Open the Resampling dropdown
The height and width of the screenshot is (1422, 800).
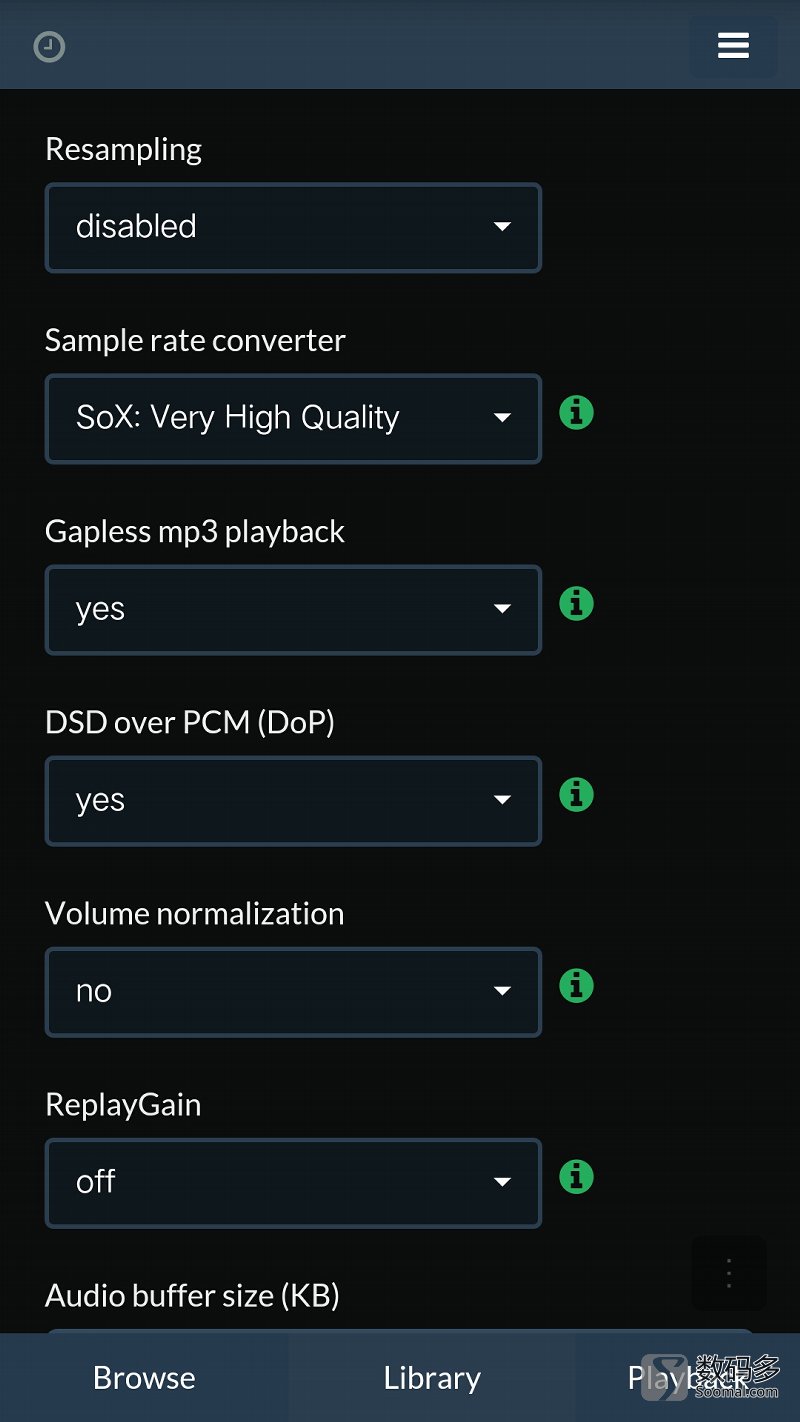click(x=293, y=227)
